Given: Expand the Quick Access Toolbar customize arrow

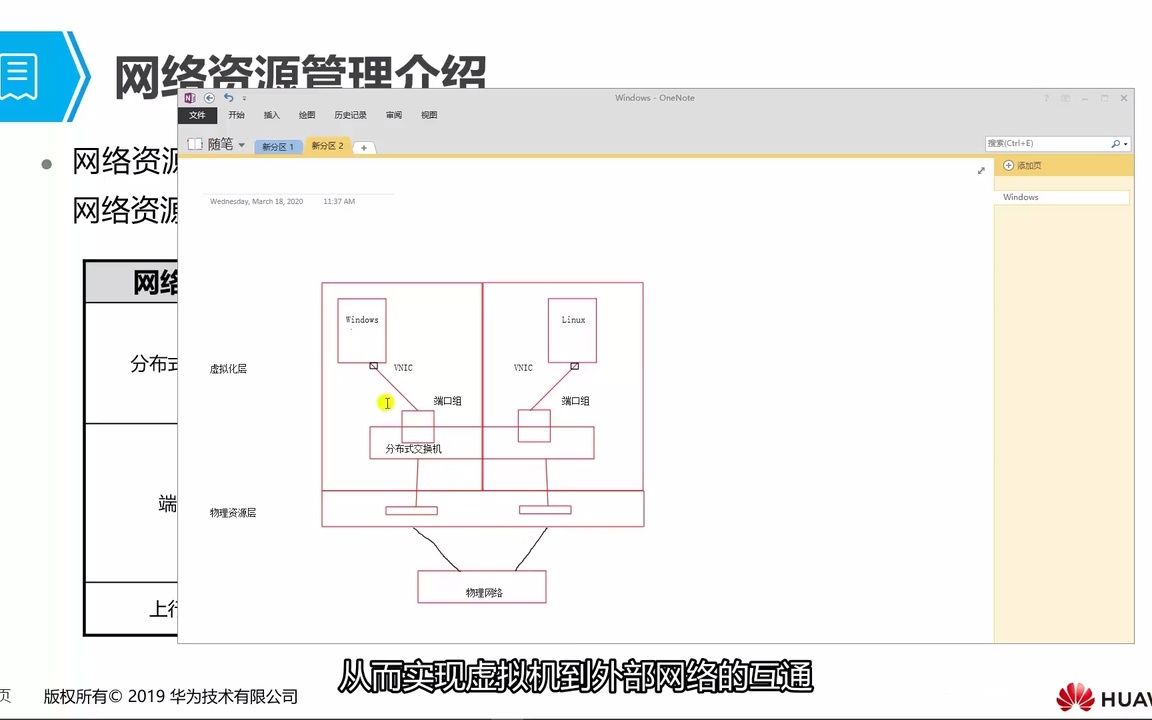Looking at the screenshot, I should tap(243, 98).
